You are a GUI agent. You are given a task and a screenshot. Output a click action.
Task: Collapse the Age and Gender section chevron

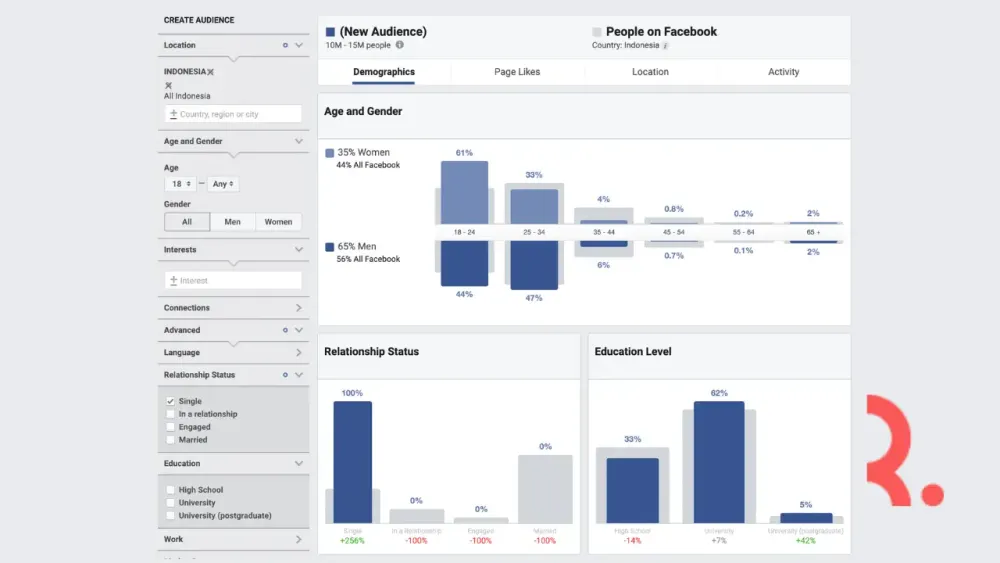pos(298,142)
